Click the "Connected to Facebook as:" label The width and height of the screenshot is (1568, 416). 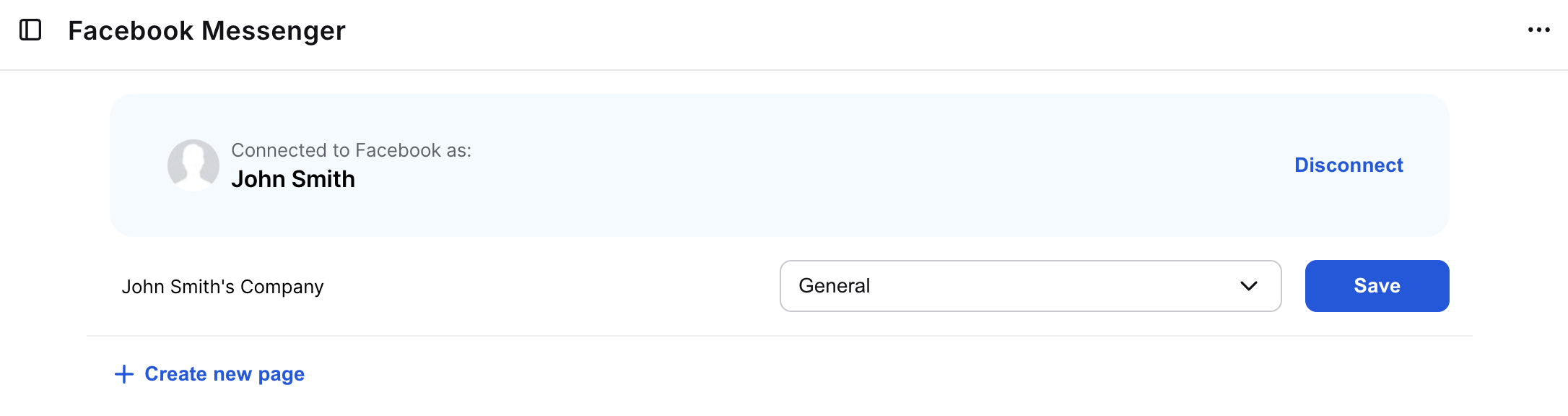click(x=351, y=150)
